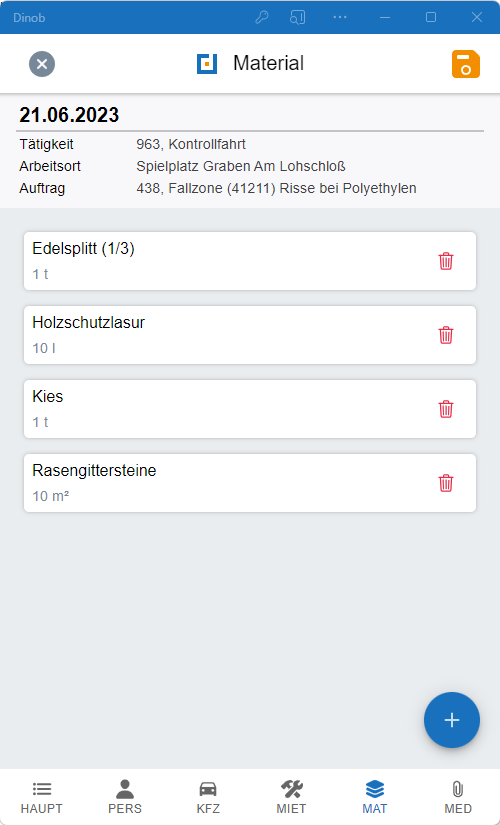Image resolution: width=500 pixels, height=825 pixels.
Task: Select the Kies material card
Action: pos(250,409)
